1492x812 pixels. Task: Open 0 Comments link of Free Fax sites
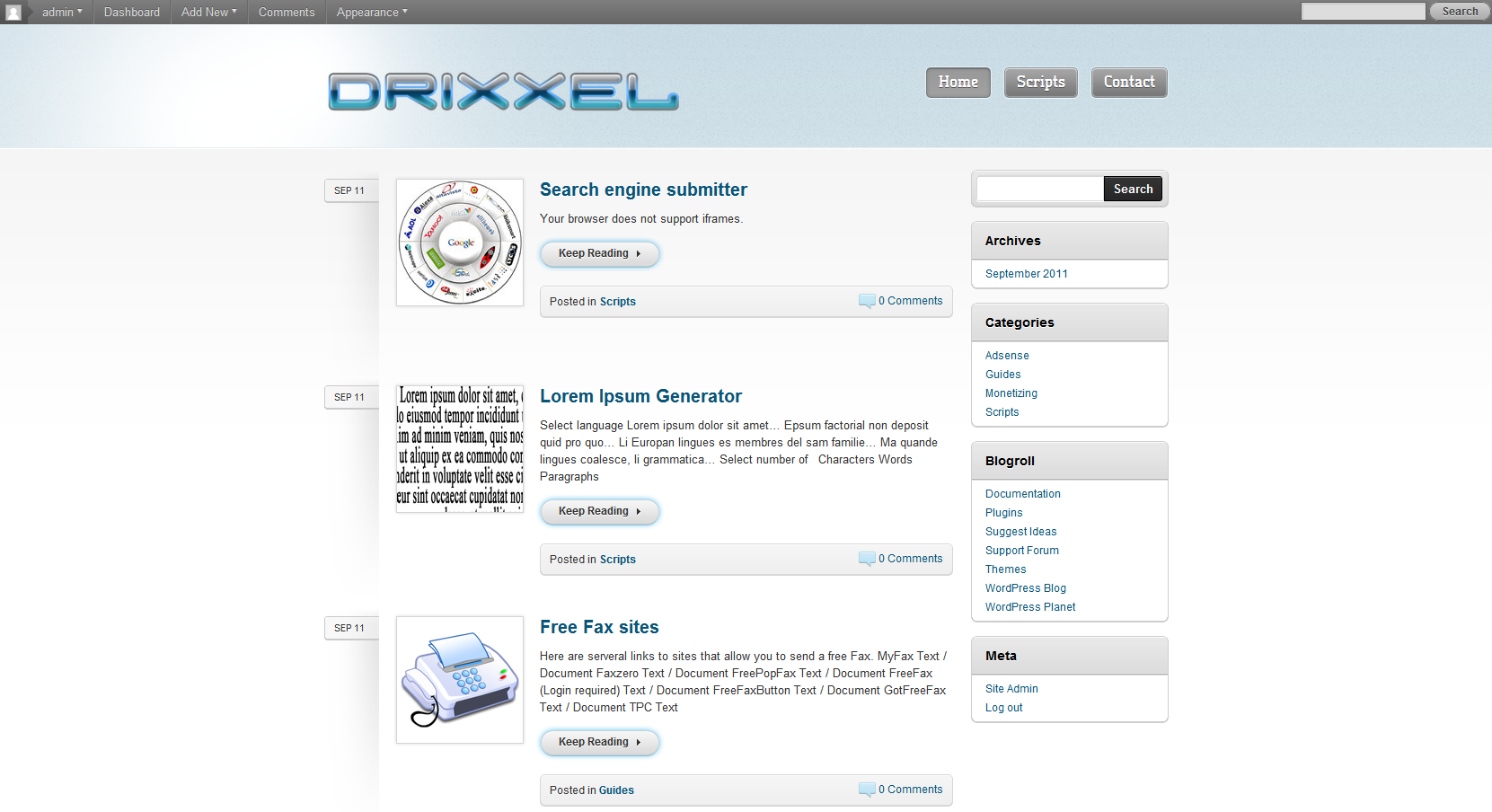click(910, 790)
